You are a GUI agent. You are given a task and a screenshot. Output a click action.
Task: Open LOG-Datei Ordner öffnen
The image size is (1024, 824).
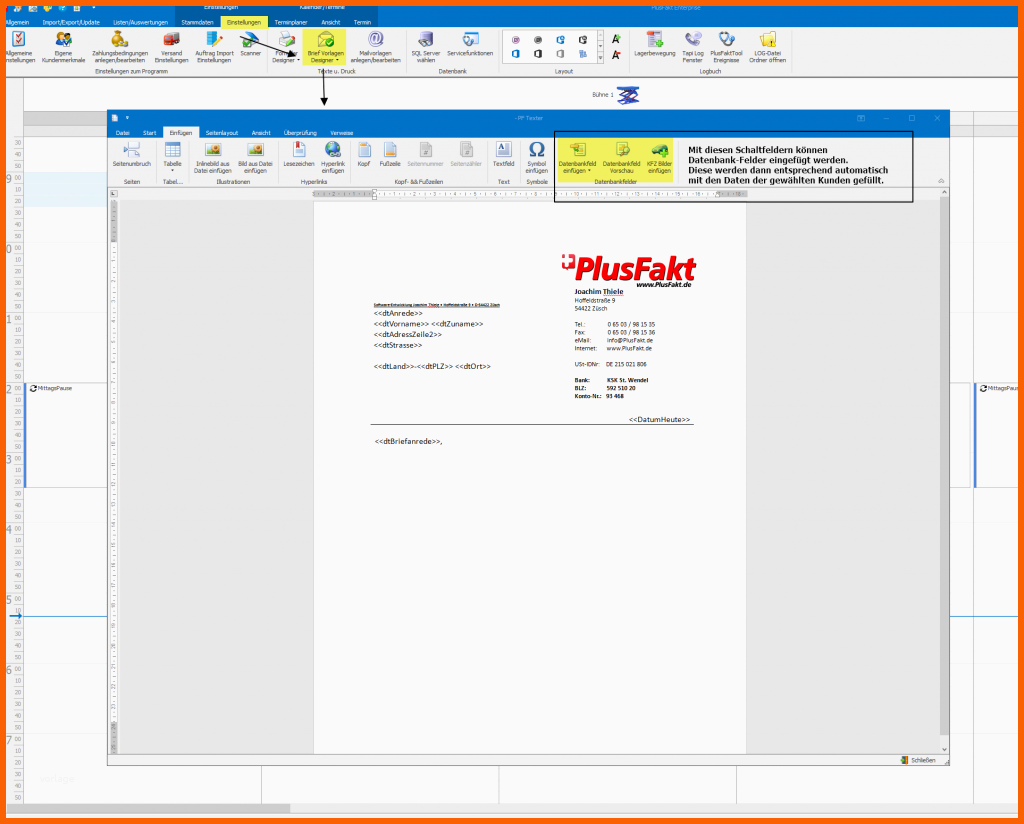pos(768,46)
